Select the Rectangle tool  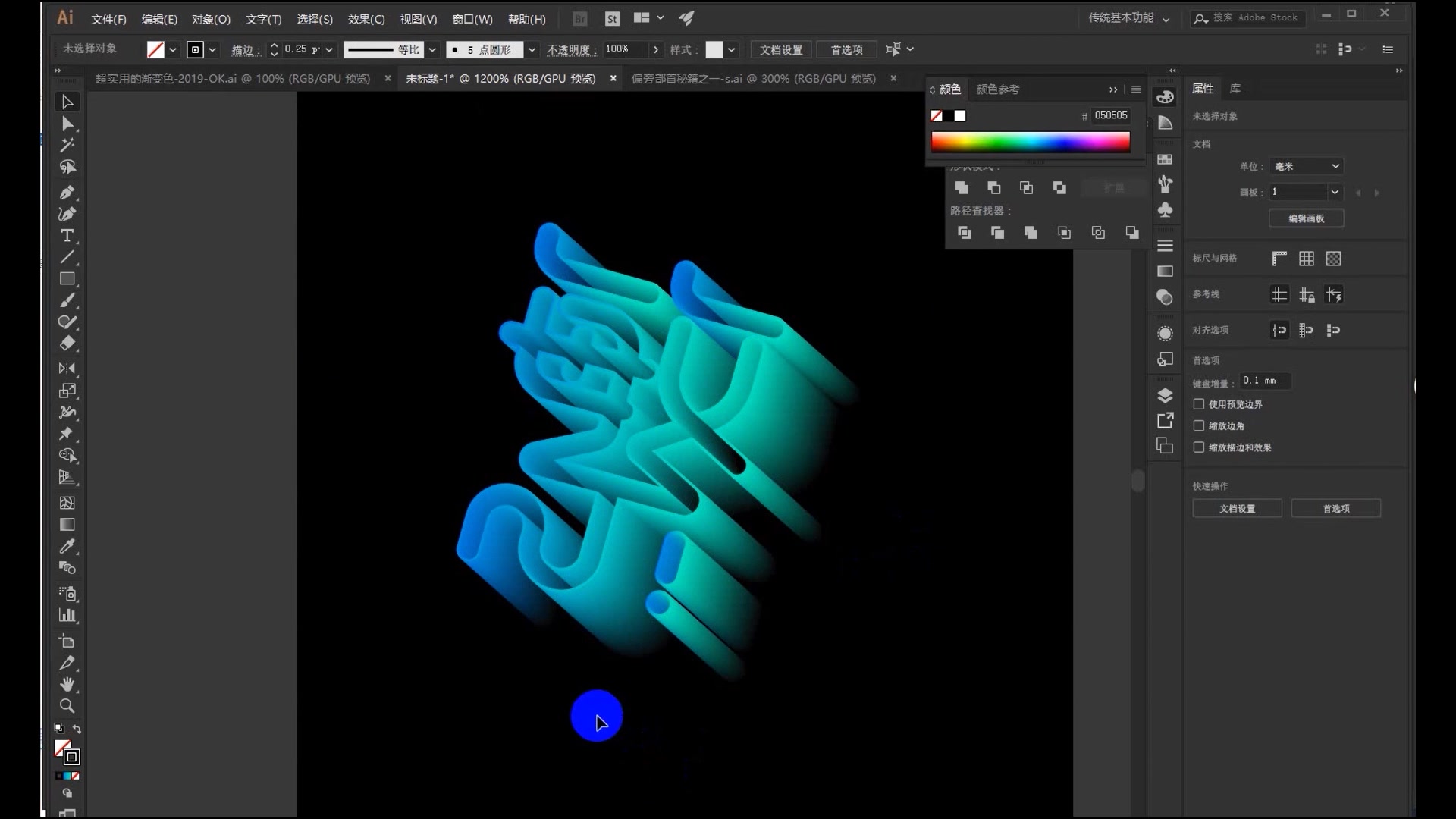pos(67,279)
